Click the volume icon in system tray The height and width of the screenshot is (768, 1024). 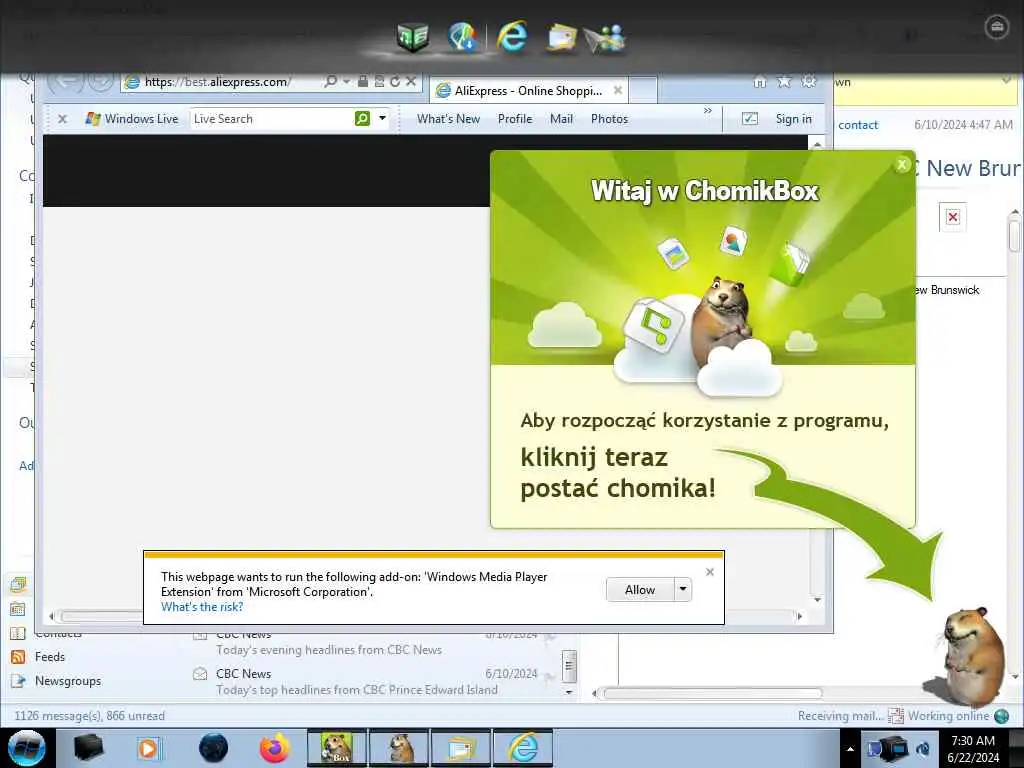pyautogui.click(x=923, y=749)
